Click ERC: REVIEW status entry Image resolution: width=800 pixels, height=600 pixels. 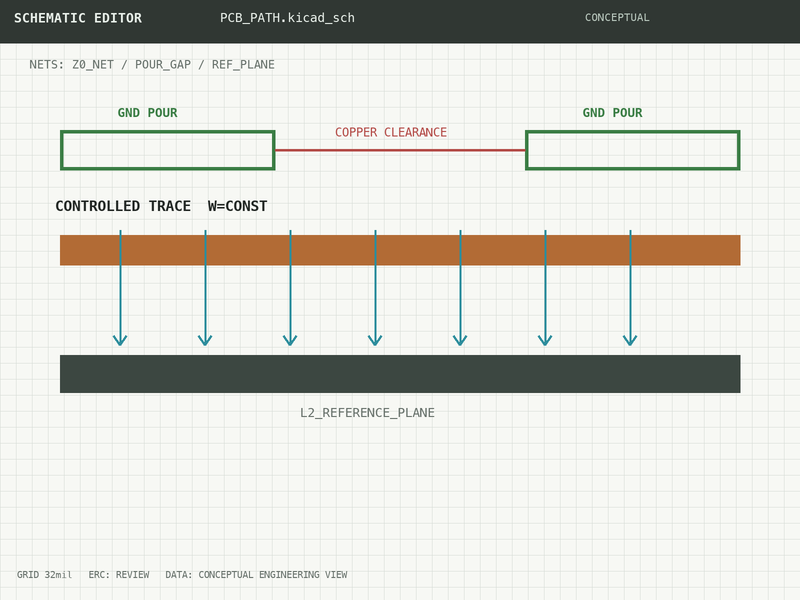[x=119, y=574]
